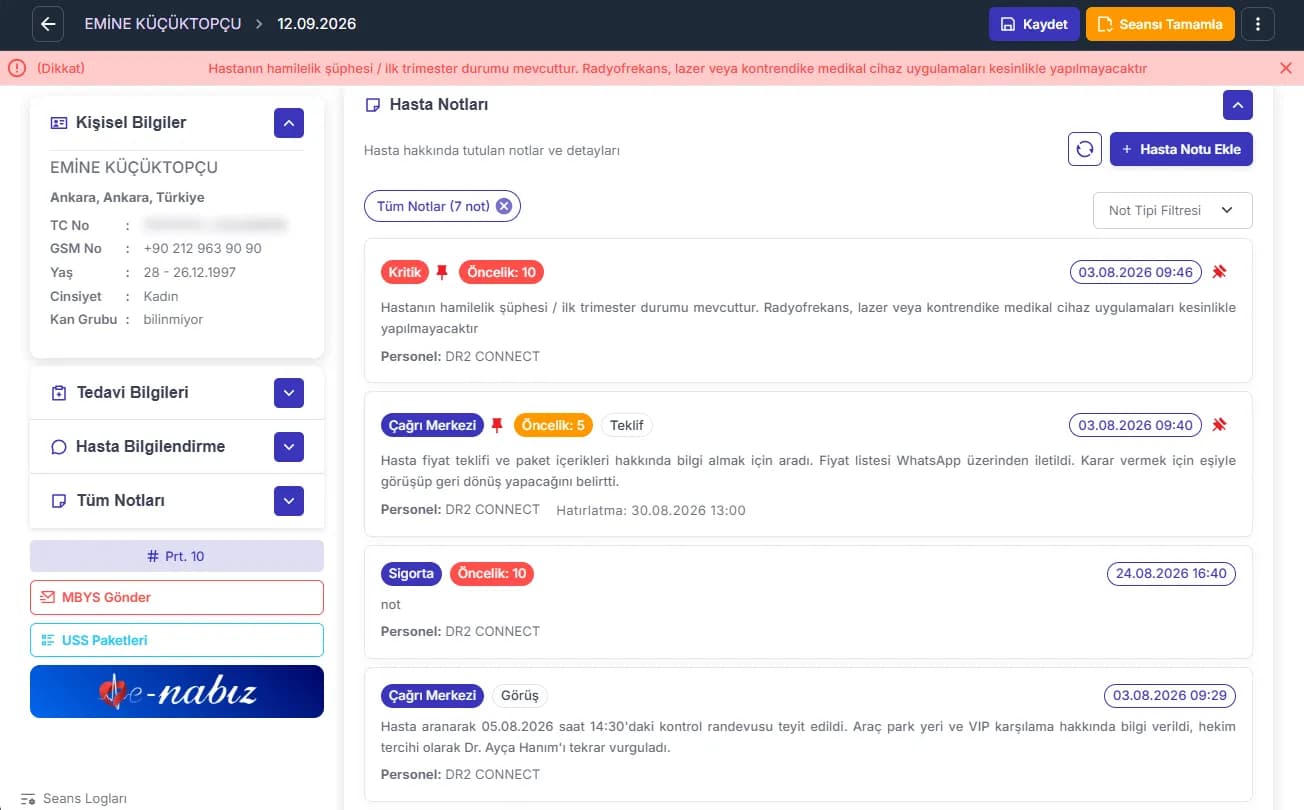Image resolution: width=1304 pixels, height=810 pixels.
Task: Dismiss the pink warning banner
Action: (x=1286, y=68)
